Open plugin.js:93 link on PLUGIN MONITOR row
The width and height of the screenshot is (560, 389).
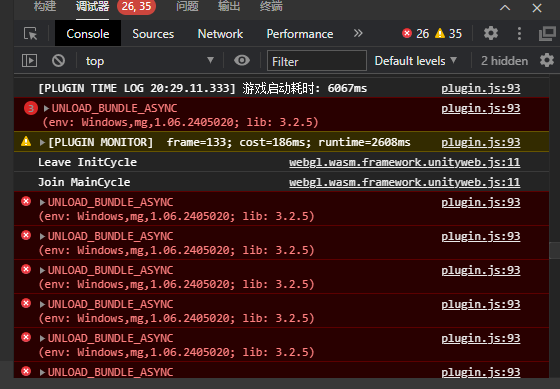pos(481,142)
